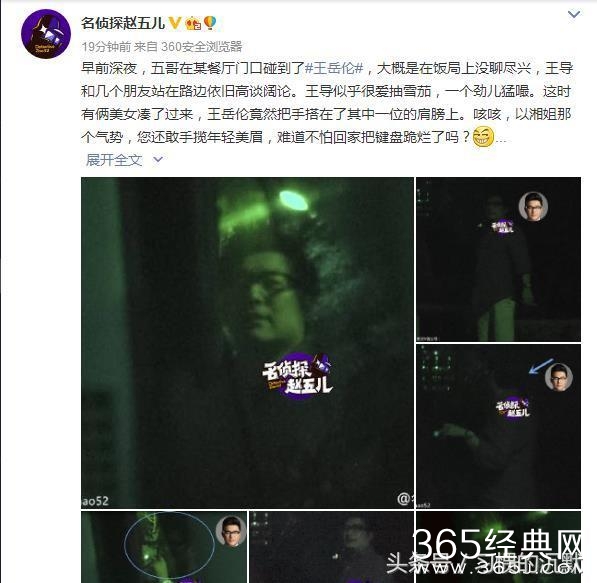This screenshot has height=583, width=597.
Task: Click the membership badge beside the V icon
Action: pos(193,24)
